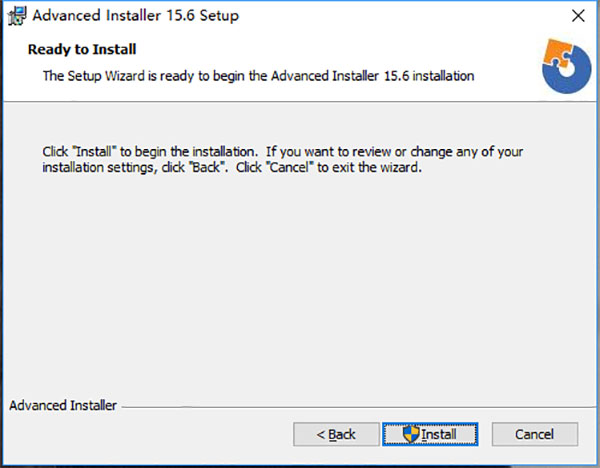
Task: Click the footer separator line beside Advanced Installer
Action: pyautogui.click(x=358, y=407)
